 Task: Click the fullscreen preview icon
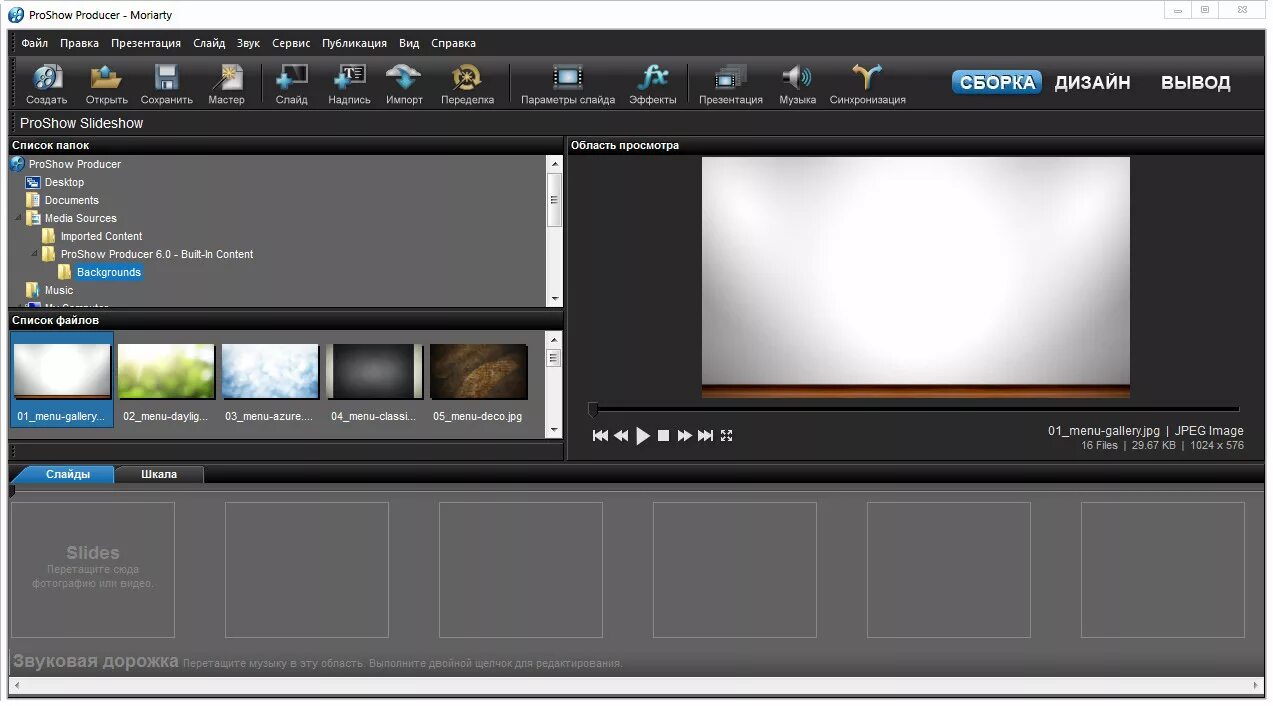[726, 436]
